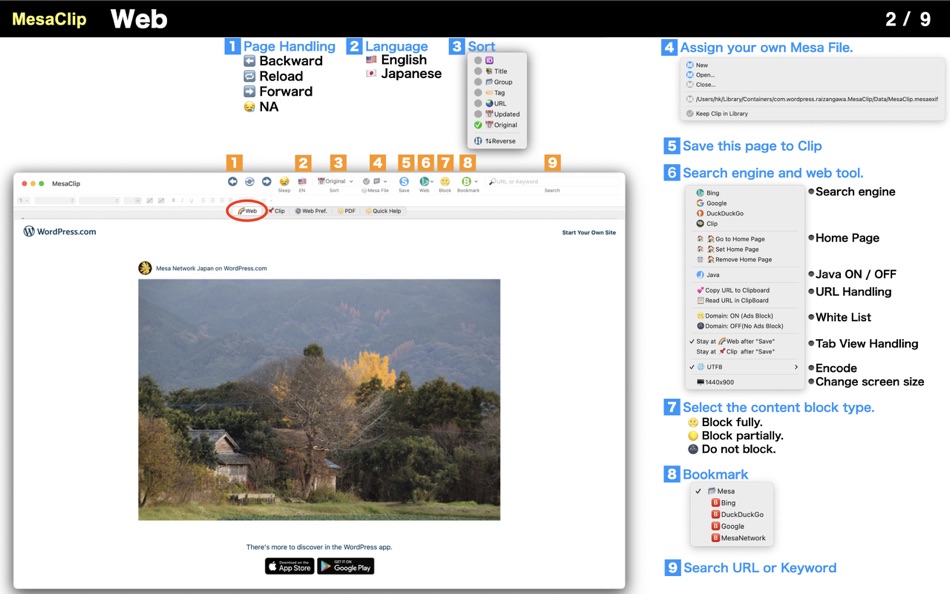Screen dimensions: 950x594
Task: Toggle Reverse sort order
Action: tap(495, 141)
